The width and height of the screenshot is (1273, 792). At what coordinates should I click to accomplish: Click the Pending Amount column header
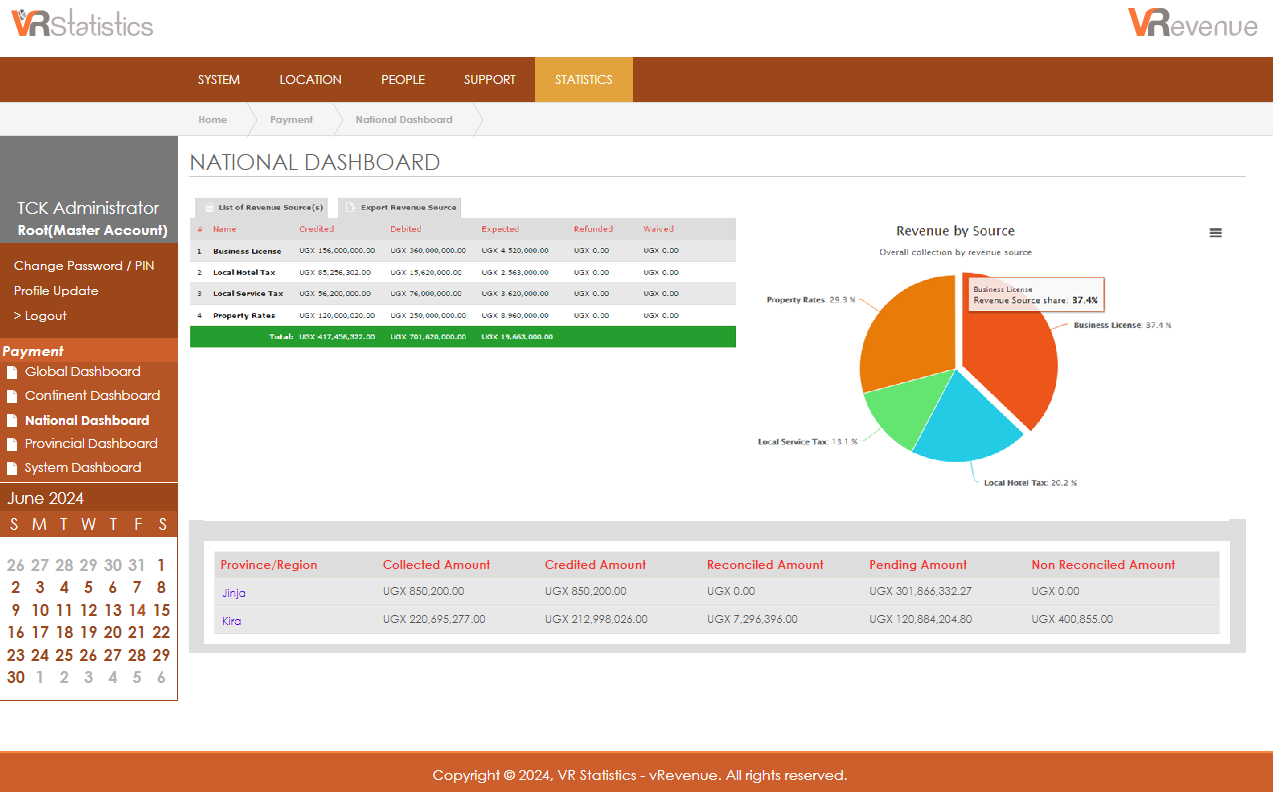918,565
